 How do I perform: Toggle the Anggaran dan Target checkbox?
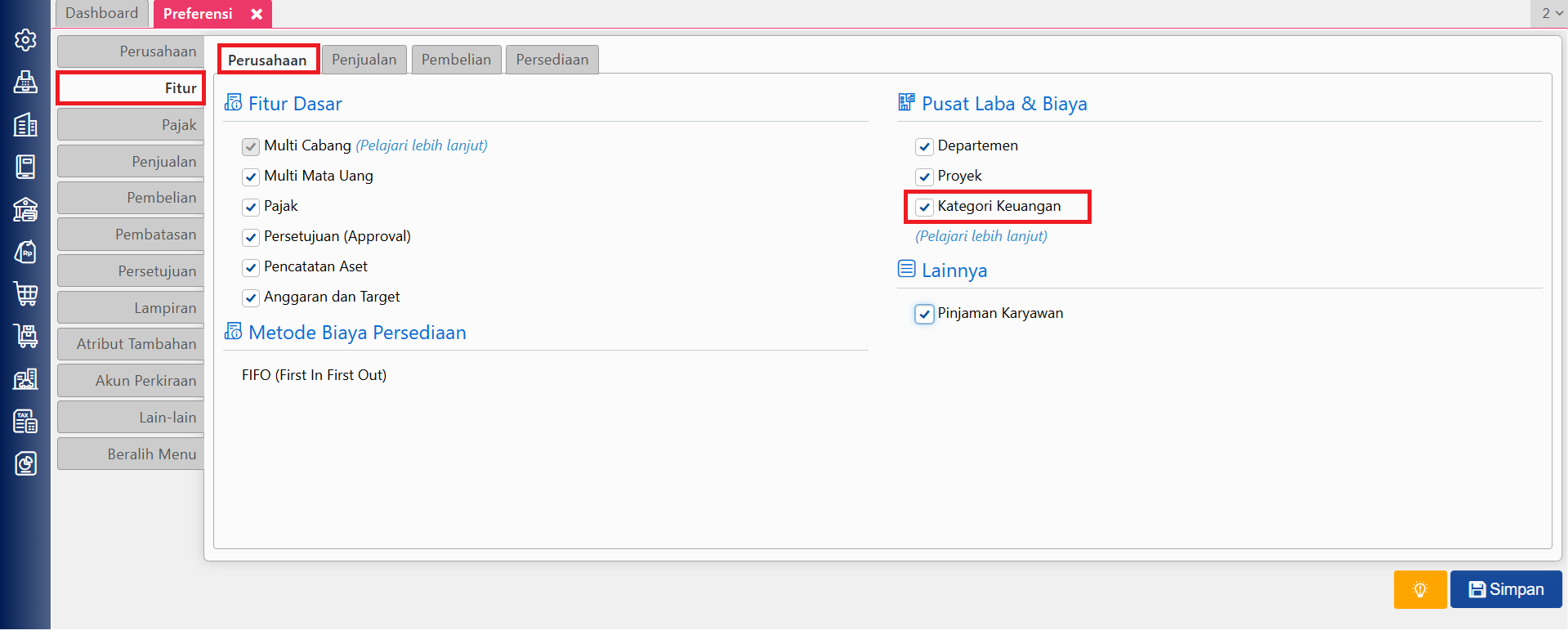click(251, 297)
